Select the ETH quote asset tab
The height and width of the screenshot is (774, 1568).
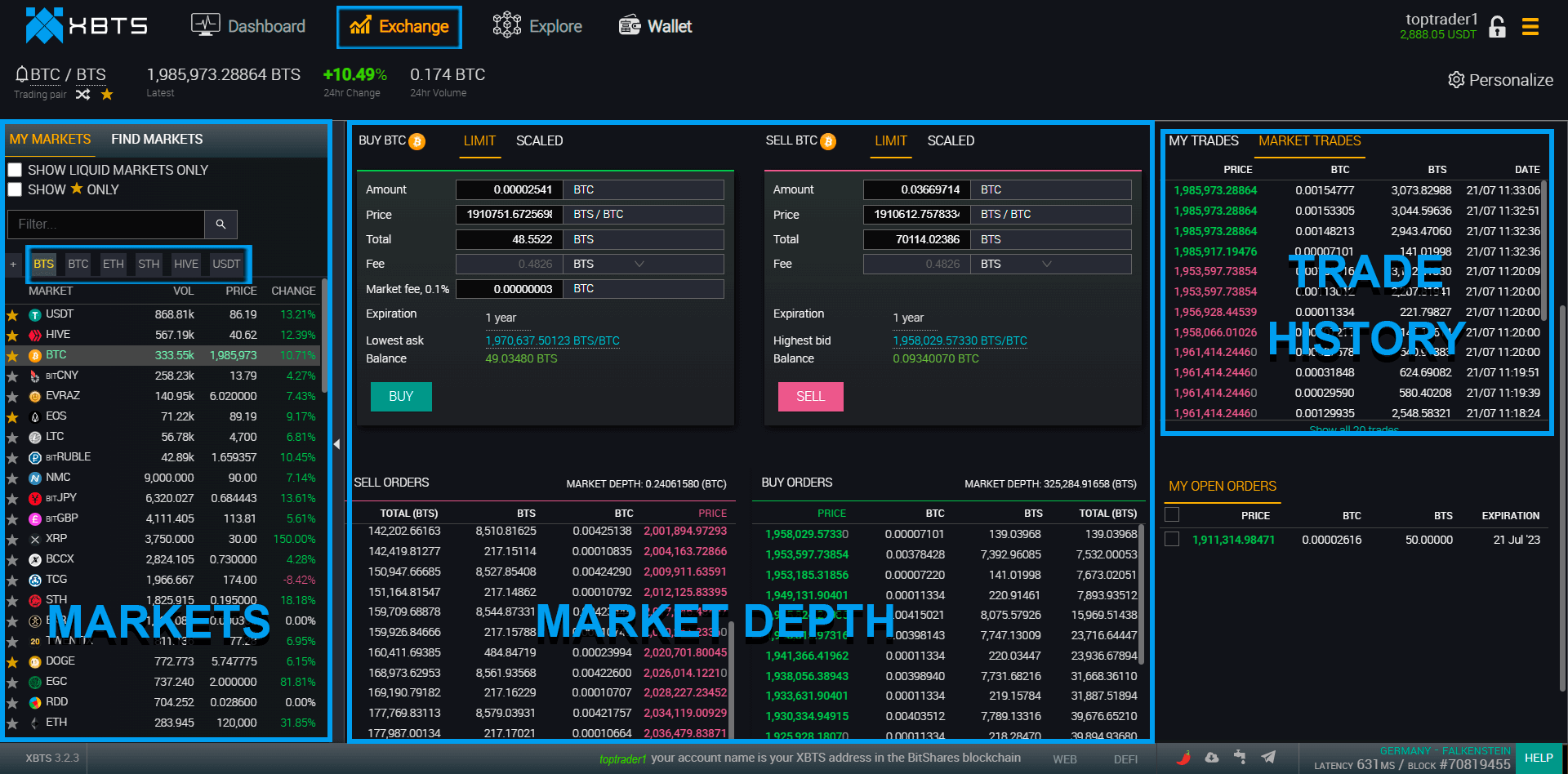click(114, 264)
